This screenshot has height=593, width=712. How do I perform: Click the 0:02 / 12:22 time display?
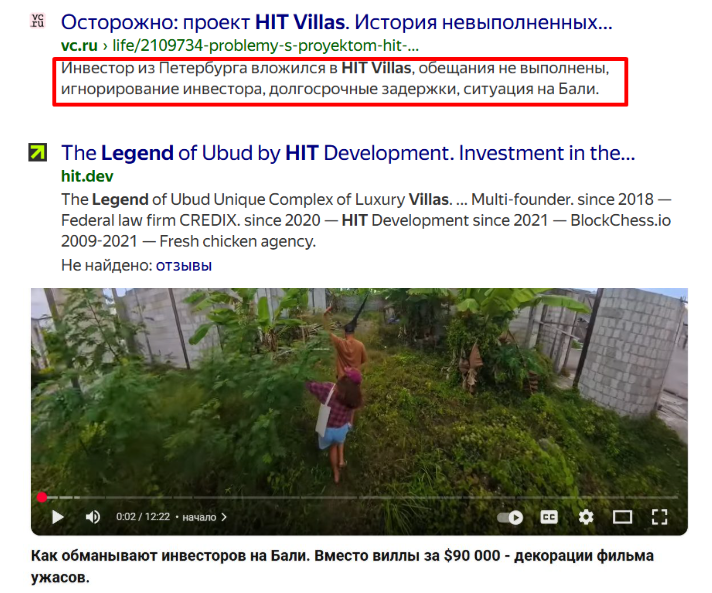(x=143, y=517)
